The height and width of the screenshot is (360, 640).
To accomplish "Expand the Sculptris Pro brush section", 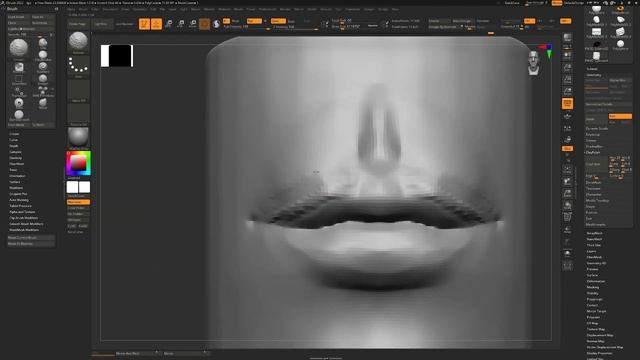I will pos(18,194).
